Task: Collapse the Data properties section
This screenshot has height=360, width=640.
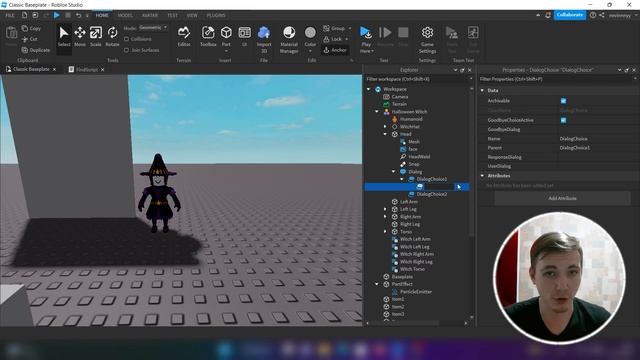Action: (x=482, y=90)
